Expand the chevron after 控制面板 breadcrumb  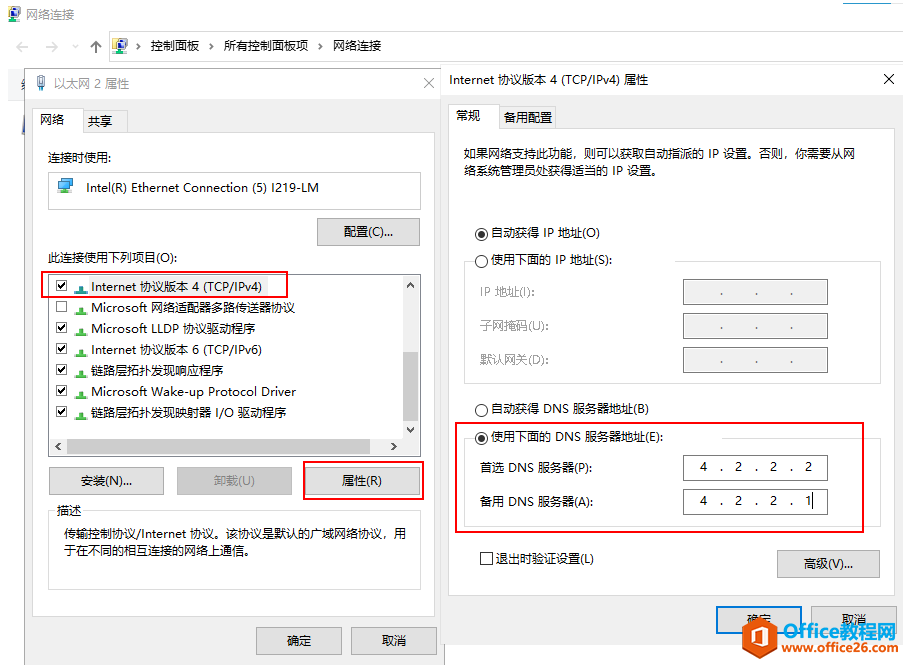[209, 45]
